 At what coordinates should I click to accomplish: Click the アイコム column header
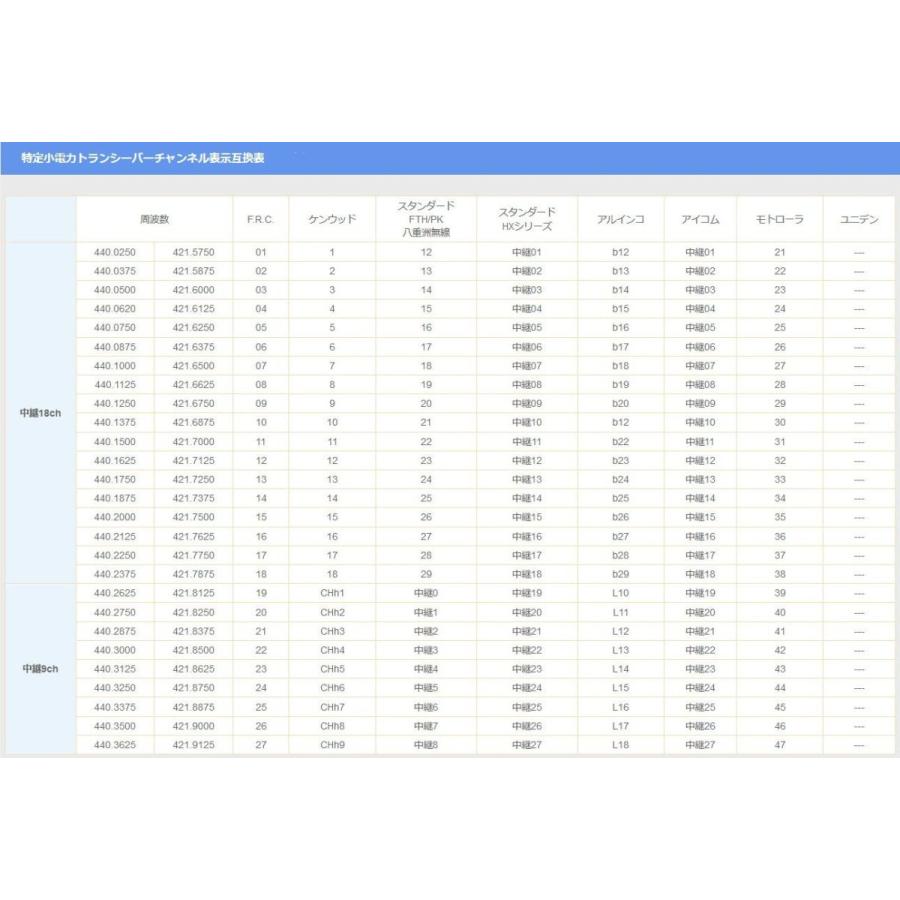coord(700,219)
